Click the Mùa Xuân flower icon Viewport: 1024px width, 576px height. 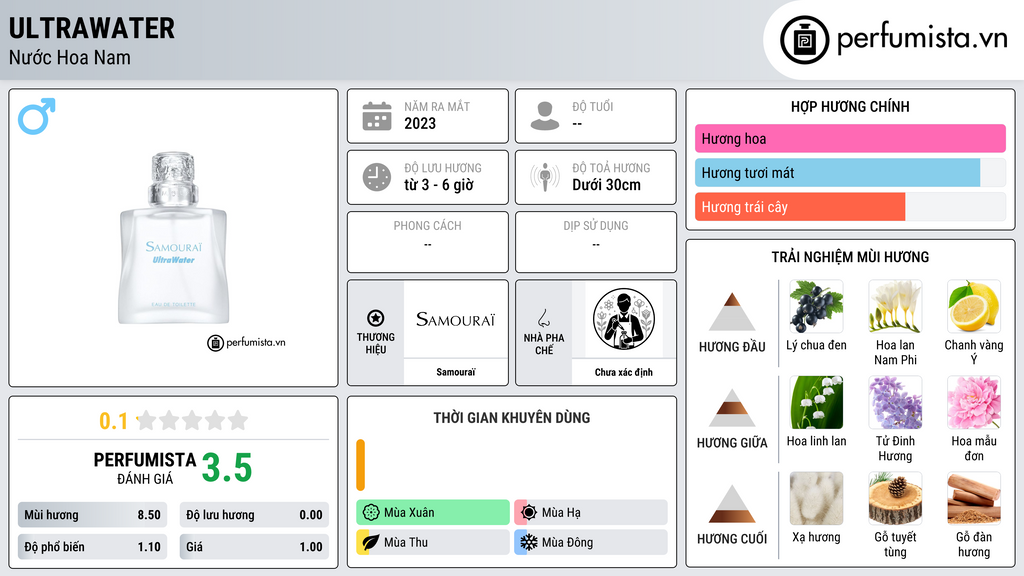click(x=371, y=513)
